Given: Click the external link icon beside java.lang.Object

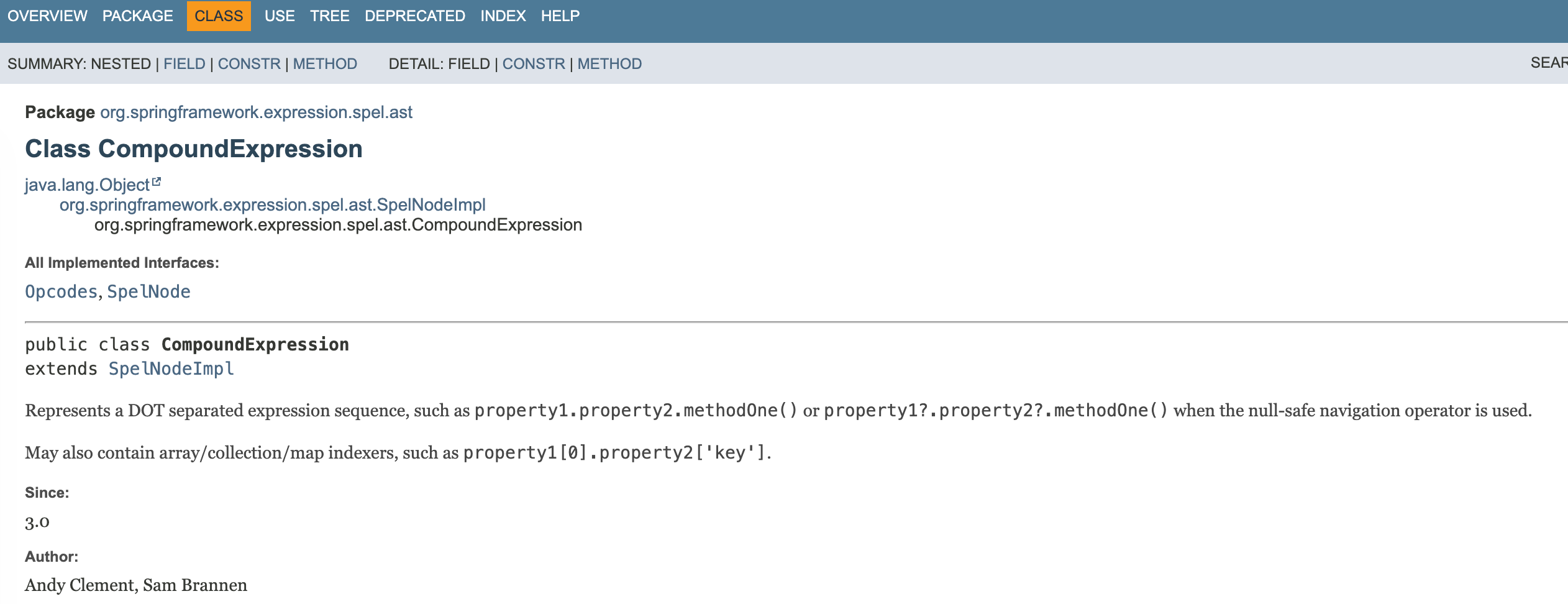Looking at the screenshot, I should pyautogui.click(x=157, y=182).
